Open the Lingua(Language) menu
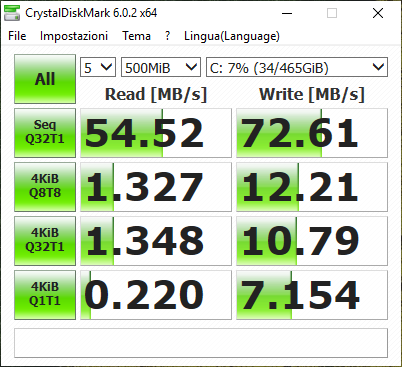 tap(232, 36)
